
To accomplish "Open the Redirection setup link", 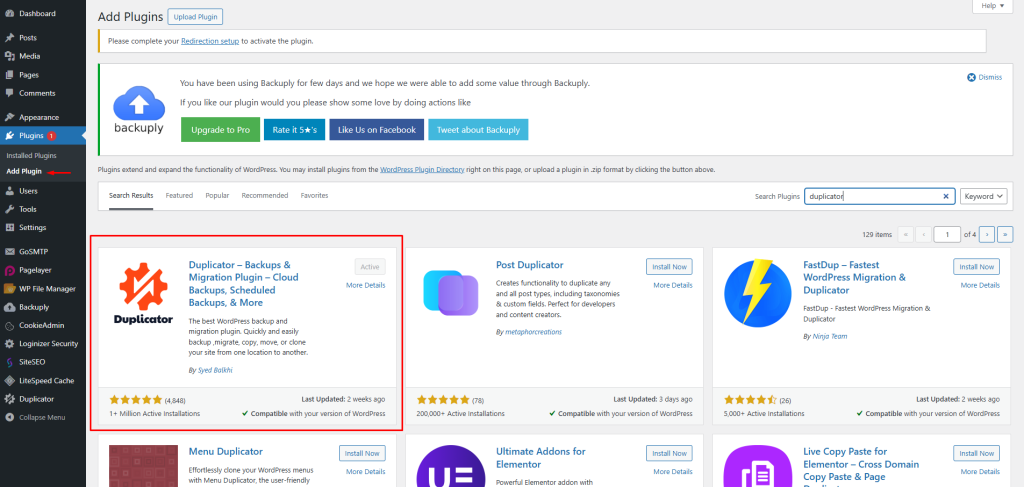I will 210,41.
